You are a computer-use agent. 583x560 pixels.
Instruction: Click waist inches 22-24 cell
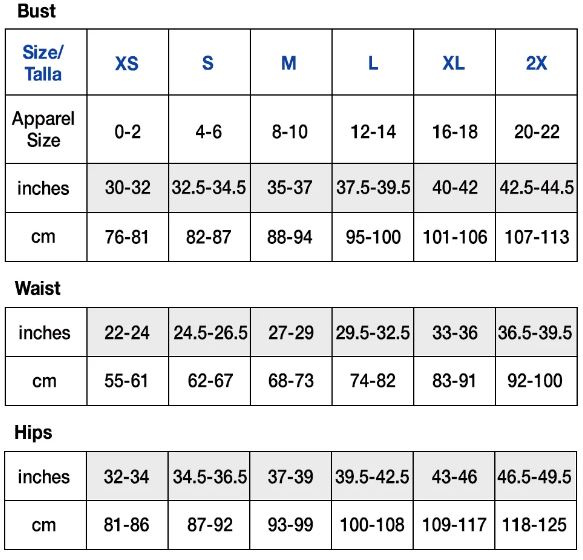(128, 332)
